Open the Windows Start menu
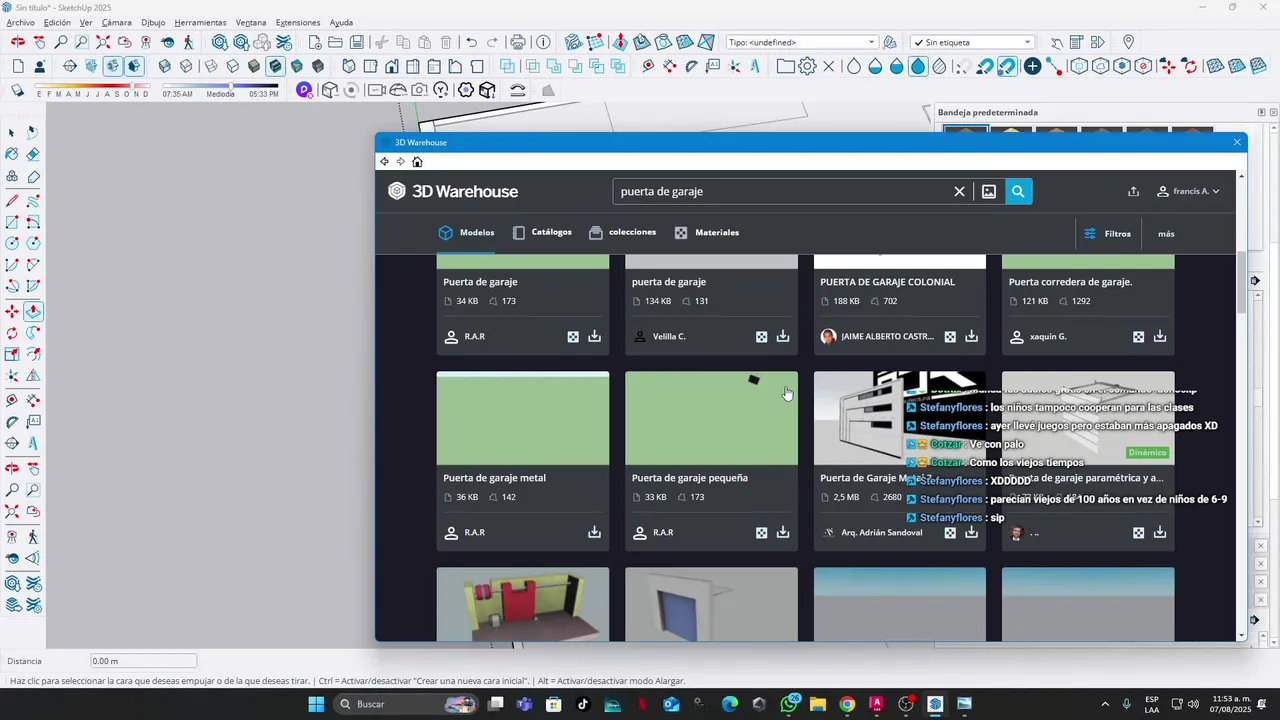The width and height of the screenshot is (1280, 720). coord(316,704)
